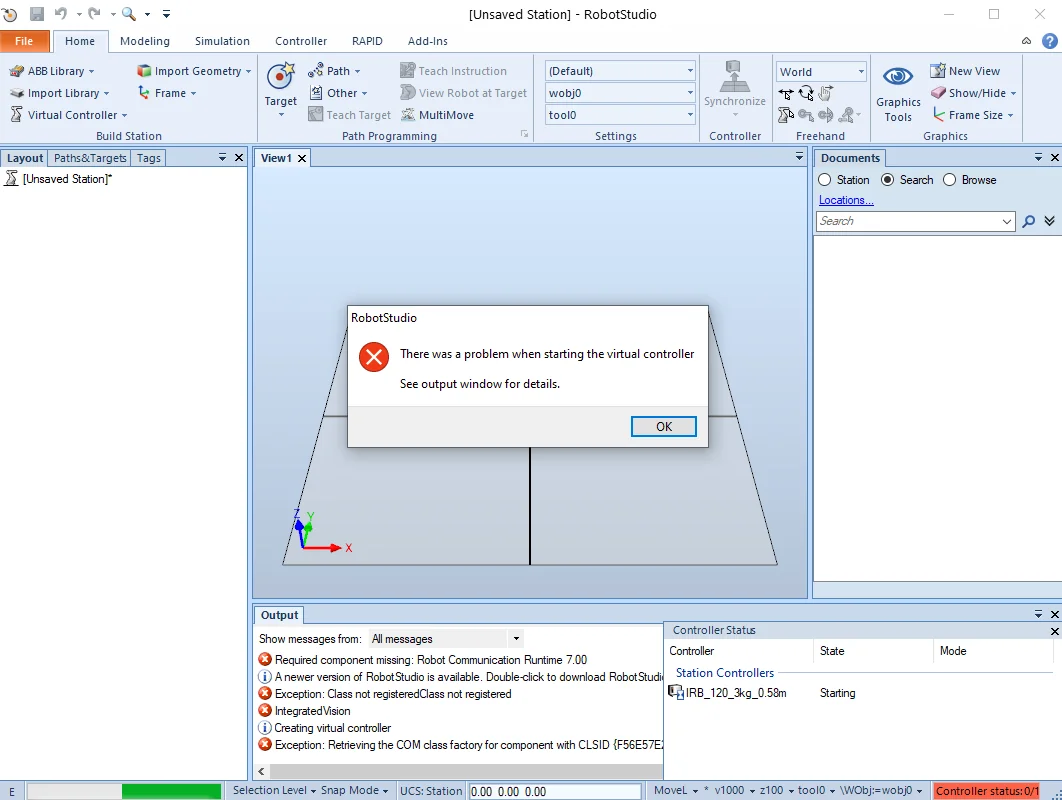Screen dimensions: 1062x800
Task: Select the freehand Move tool
Action: (786, 93)
